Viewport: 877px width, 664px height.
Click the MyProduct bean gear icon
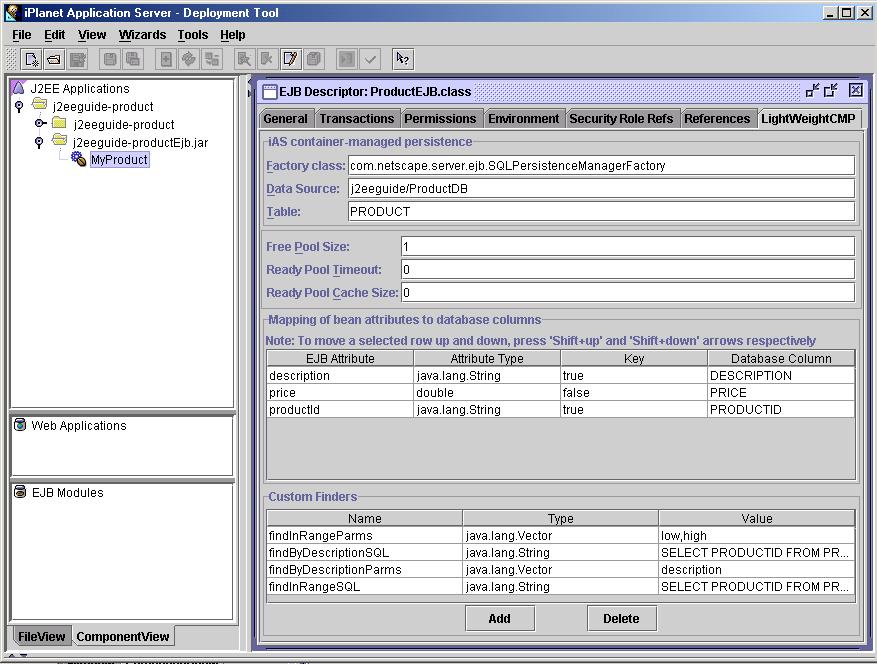click(x=78, y=159)
